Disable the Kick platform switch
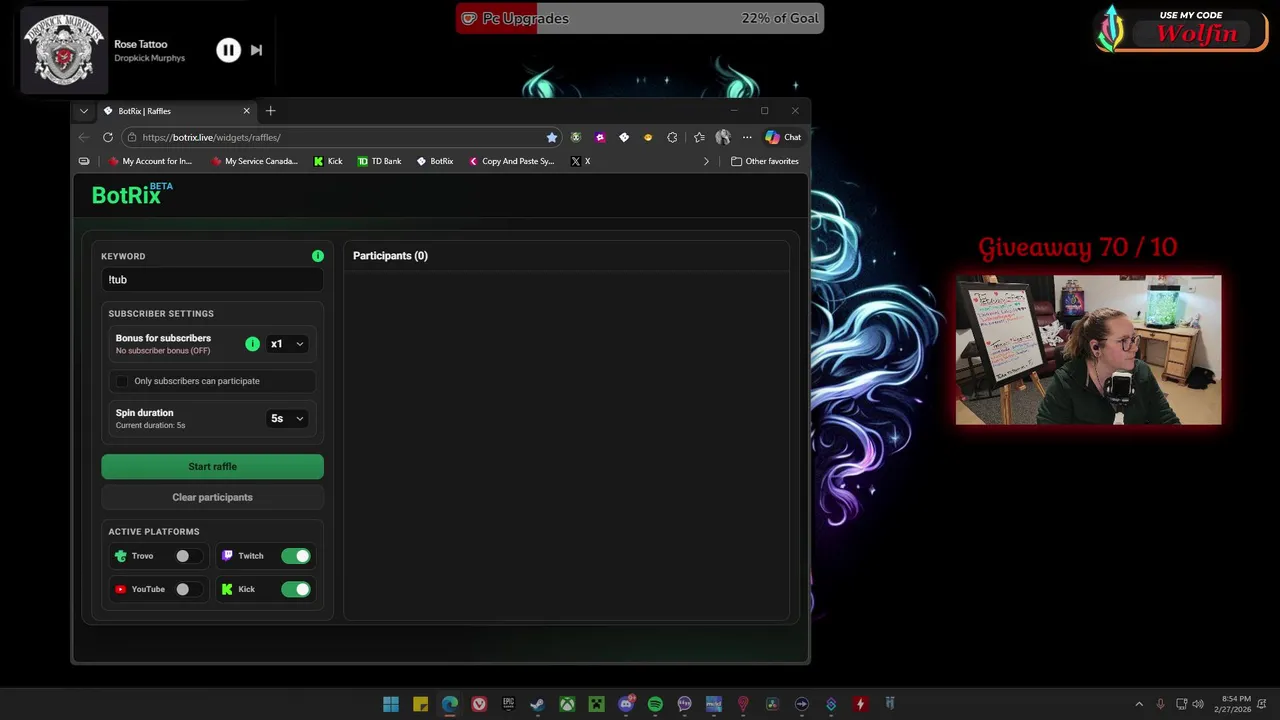 (296, 589)
